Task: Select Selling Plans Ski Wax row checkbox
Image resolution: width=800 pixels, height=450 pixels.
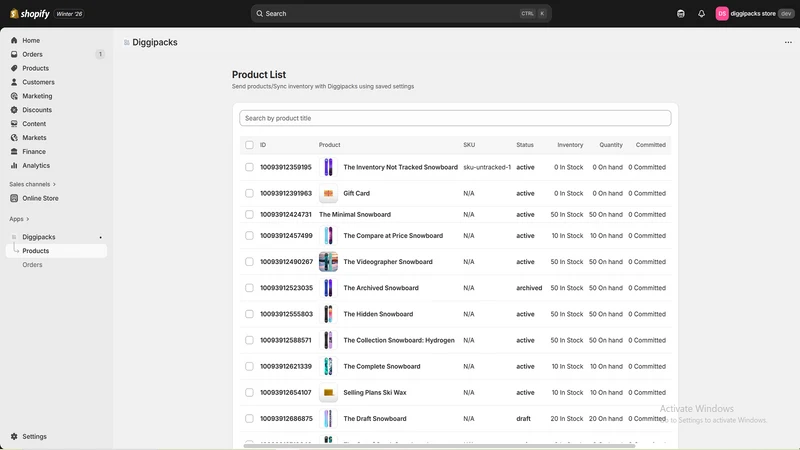Action: coord(249,392)
